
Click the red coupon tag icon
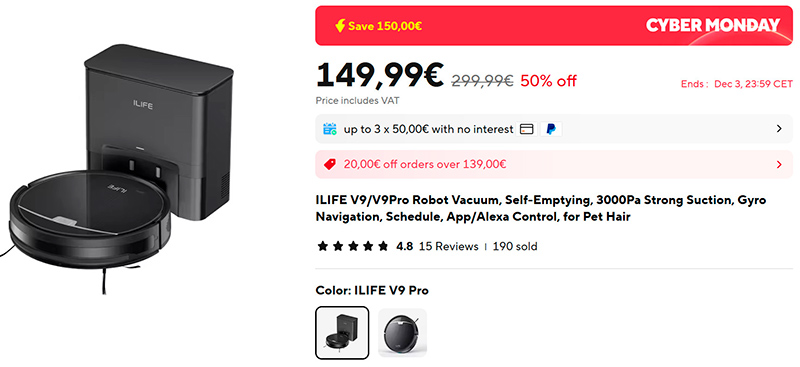point(330,164)
